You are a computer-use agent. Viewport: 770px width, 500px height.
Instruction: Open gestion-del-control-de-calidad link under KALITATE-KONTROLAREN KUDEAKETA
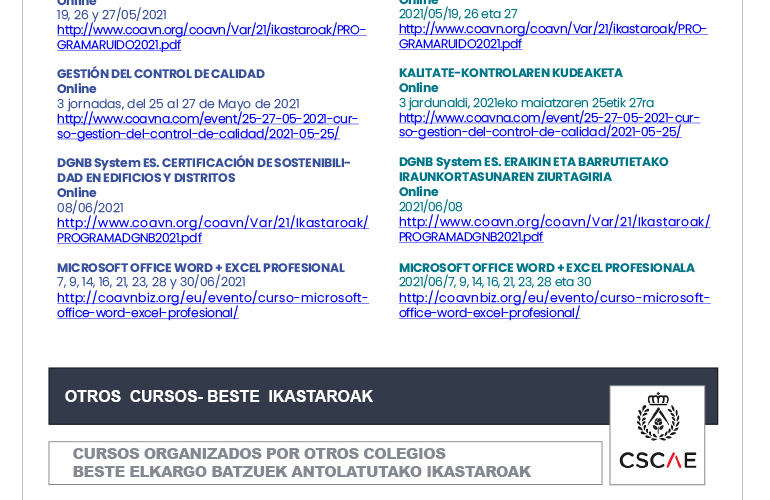[x=549, y=125]
